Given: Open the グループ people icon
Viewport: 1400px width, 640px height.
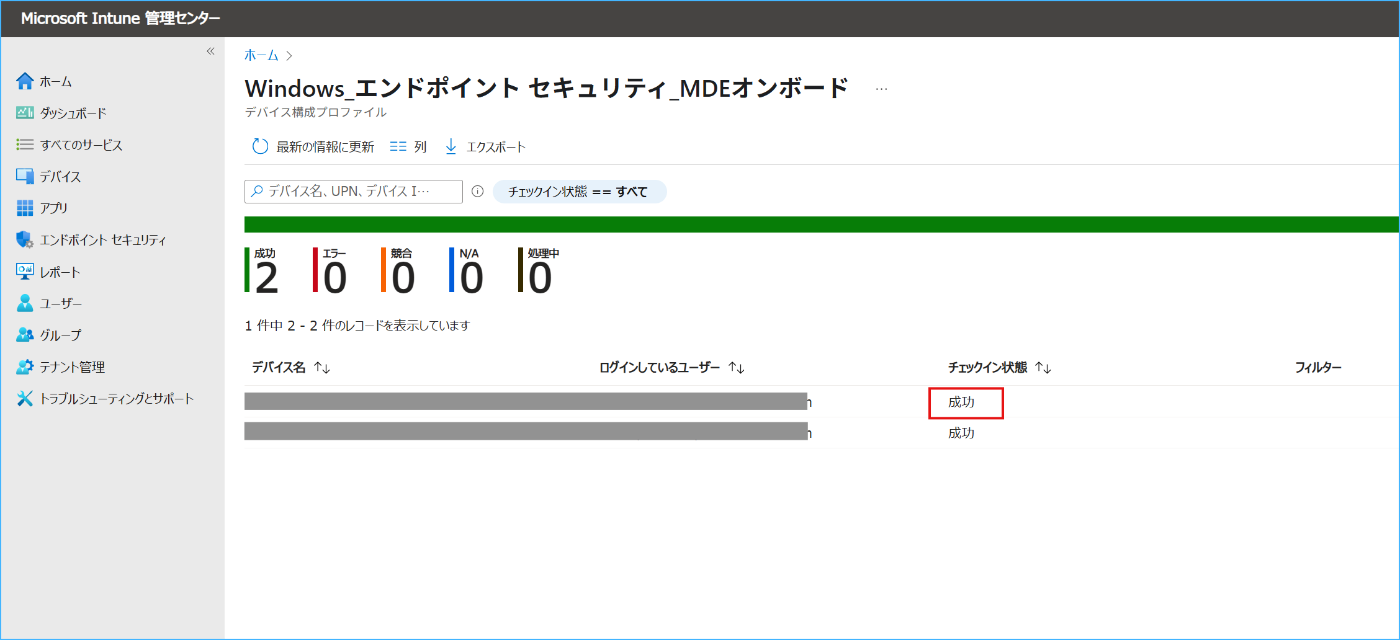Looking at the screenshot, I should click(x=25, y=335).
